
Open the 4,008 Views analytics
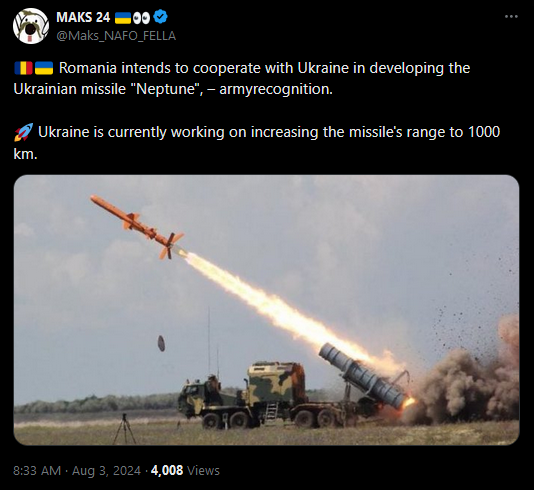point(185,471)
